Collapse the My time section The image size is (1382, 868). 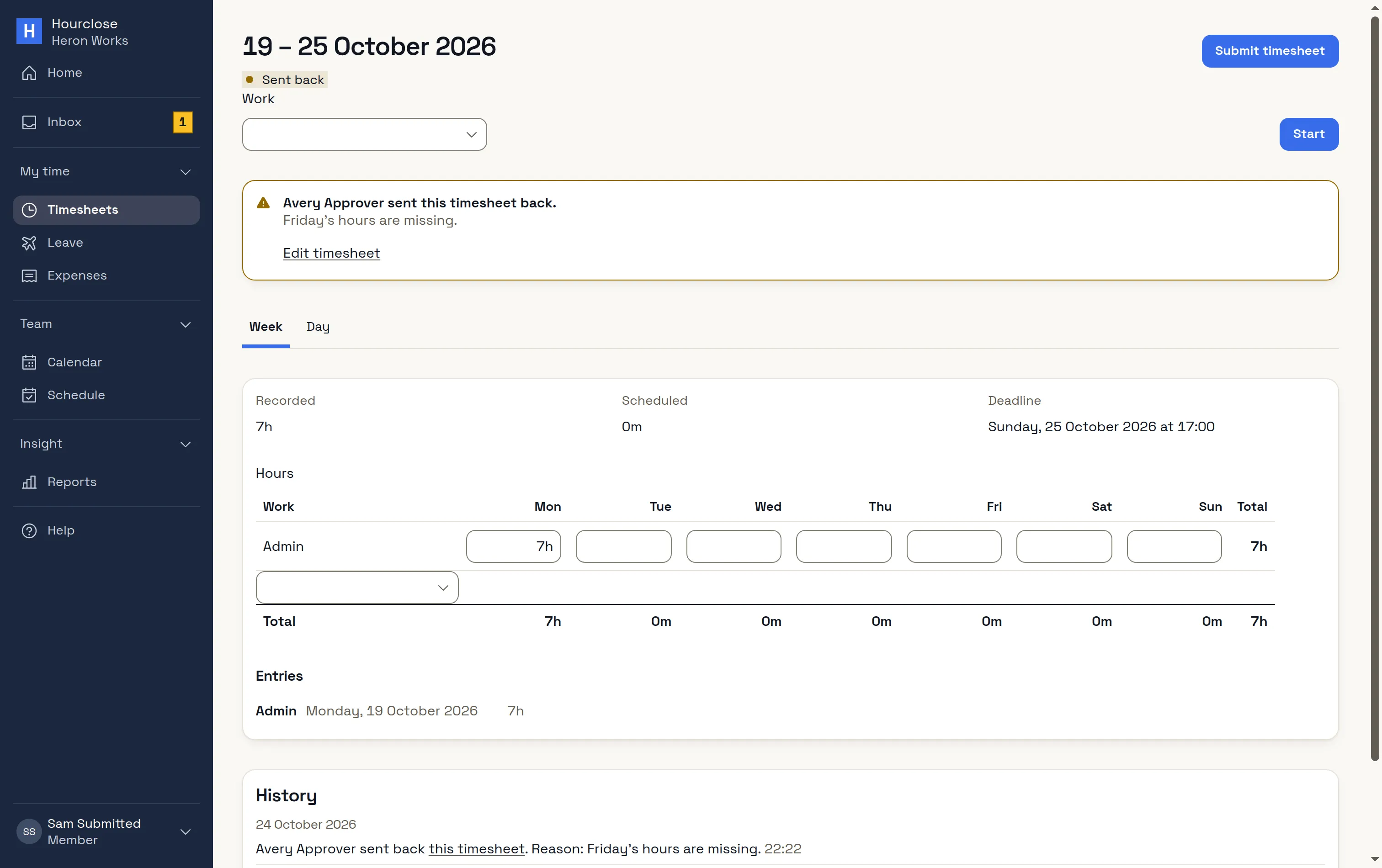point(106,171)
